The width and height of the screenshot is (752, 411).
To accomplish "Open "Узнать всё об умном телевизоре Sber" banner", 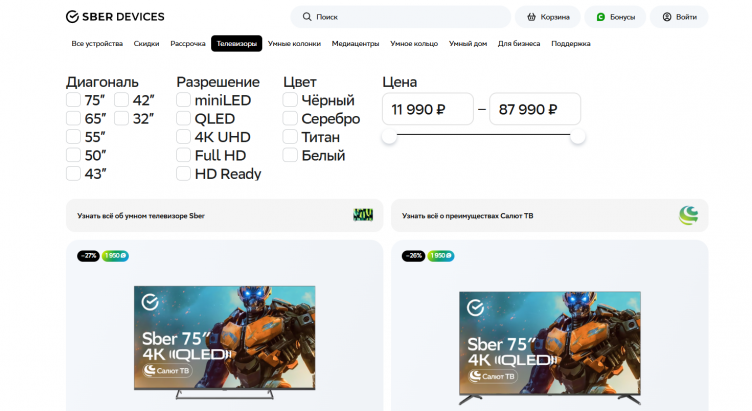I will pyautogui.click(x=142, y=215).
